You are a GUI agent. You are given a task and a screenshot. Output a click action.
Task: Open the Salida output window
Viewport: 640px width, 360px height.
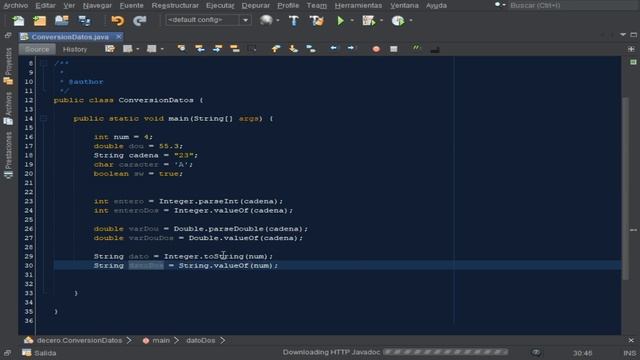40,353
